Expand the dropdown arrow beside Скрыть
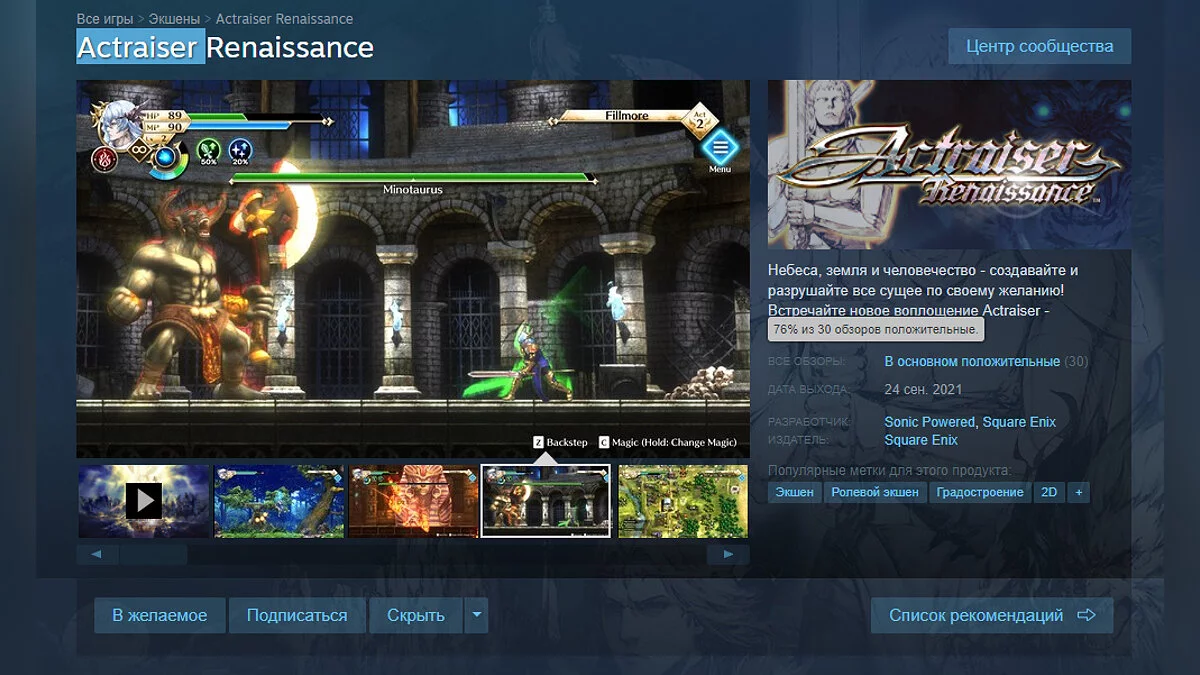The width and height of the screenshot is (1200, 675). (x=476, y=615)
